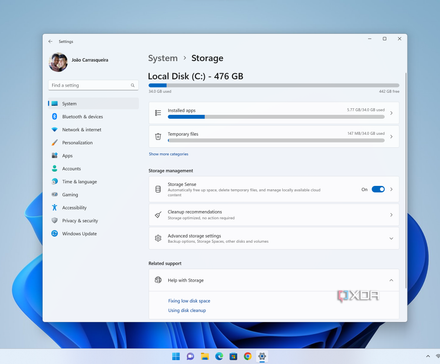Image resolution: width=440 pixels, height=364 pixels.
Task: Click the Privacy & security shield icon
Action: (55, 220)
